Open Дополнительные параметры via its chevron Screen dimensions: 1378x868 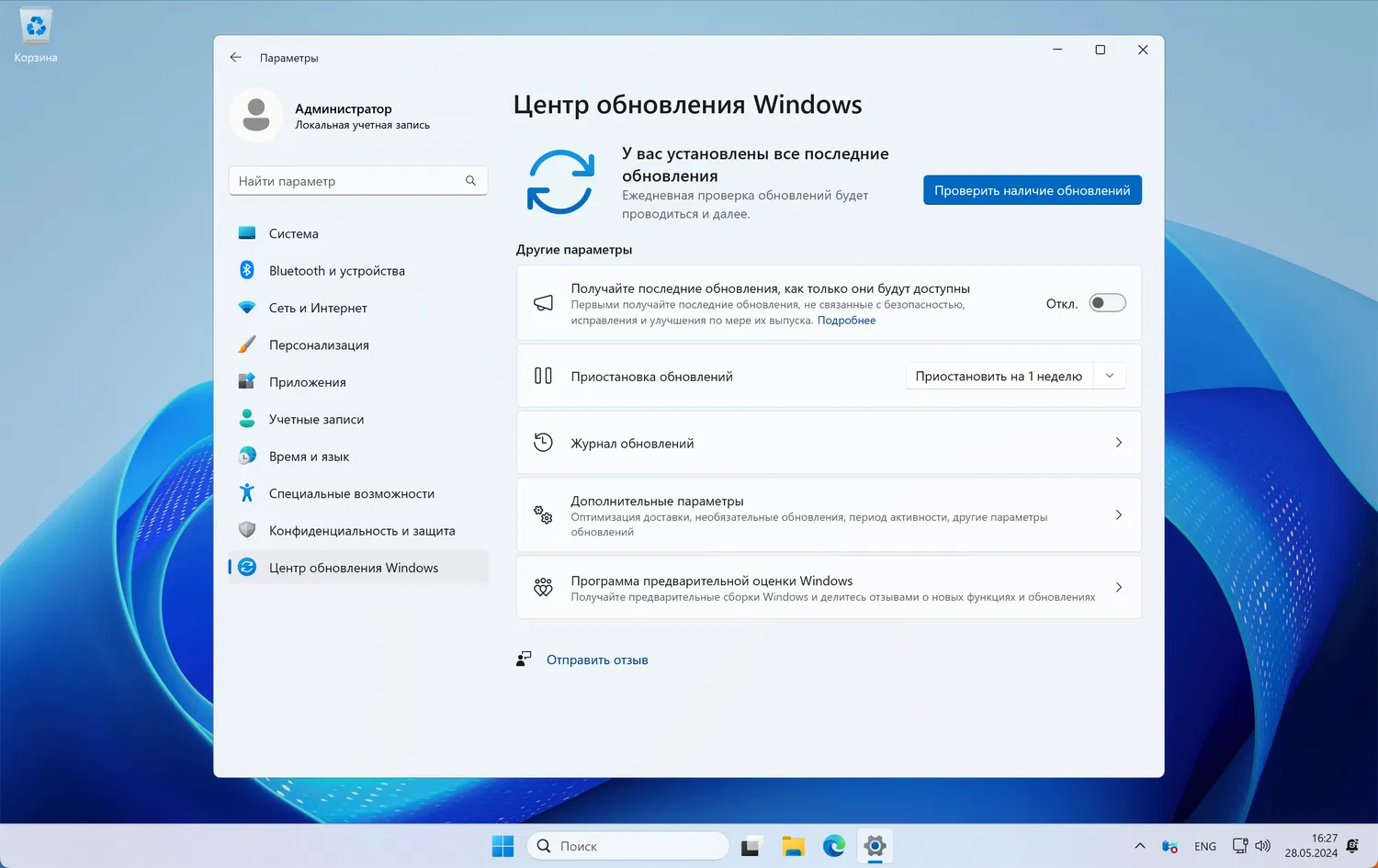[x=1118, y=515]
